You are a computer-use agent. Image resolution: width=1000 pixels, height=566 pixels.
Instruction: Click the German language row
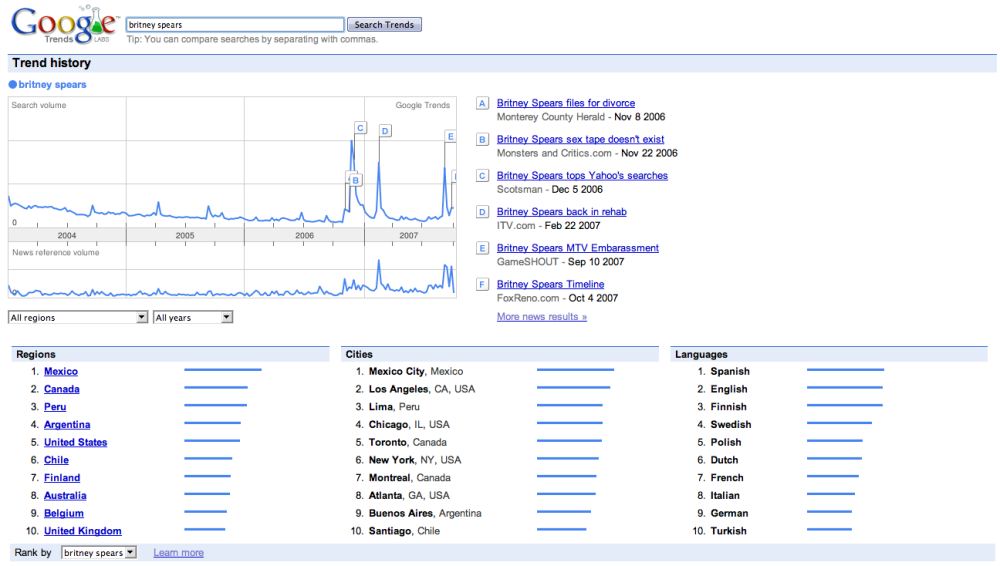click(730, 514)
